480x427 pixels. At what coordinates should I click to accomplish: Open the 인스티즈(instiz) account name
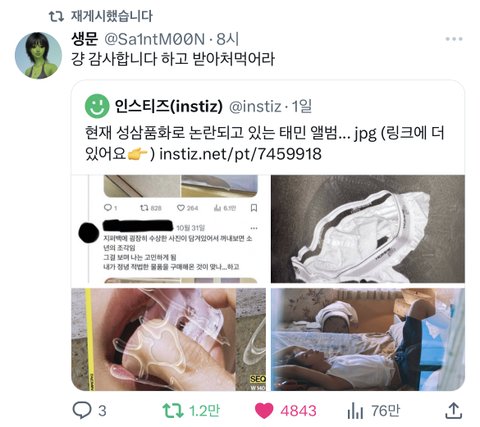click(x=169, y=106)
